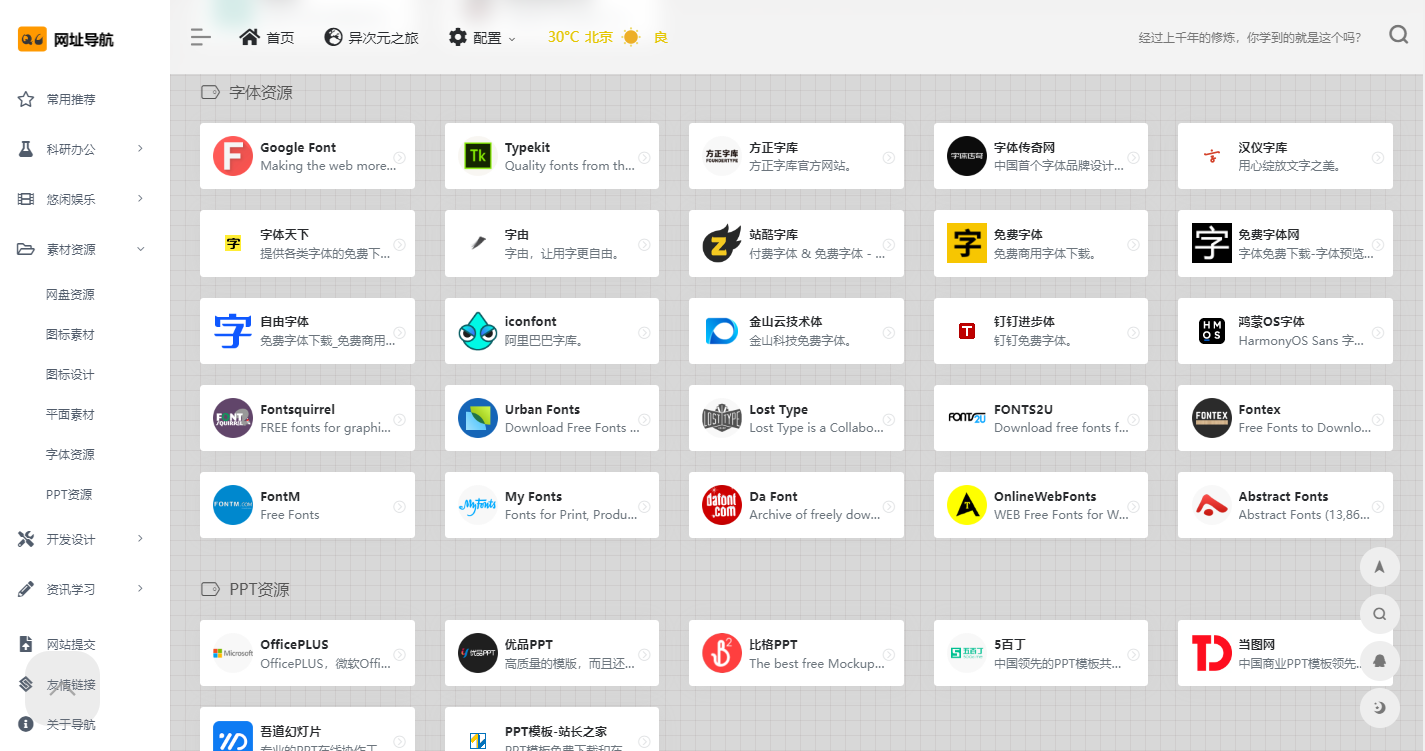Open the Google Font red icon
1425x751 pixels.
(x=232, y=156)
